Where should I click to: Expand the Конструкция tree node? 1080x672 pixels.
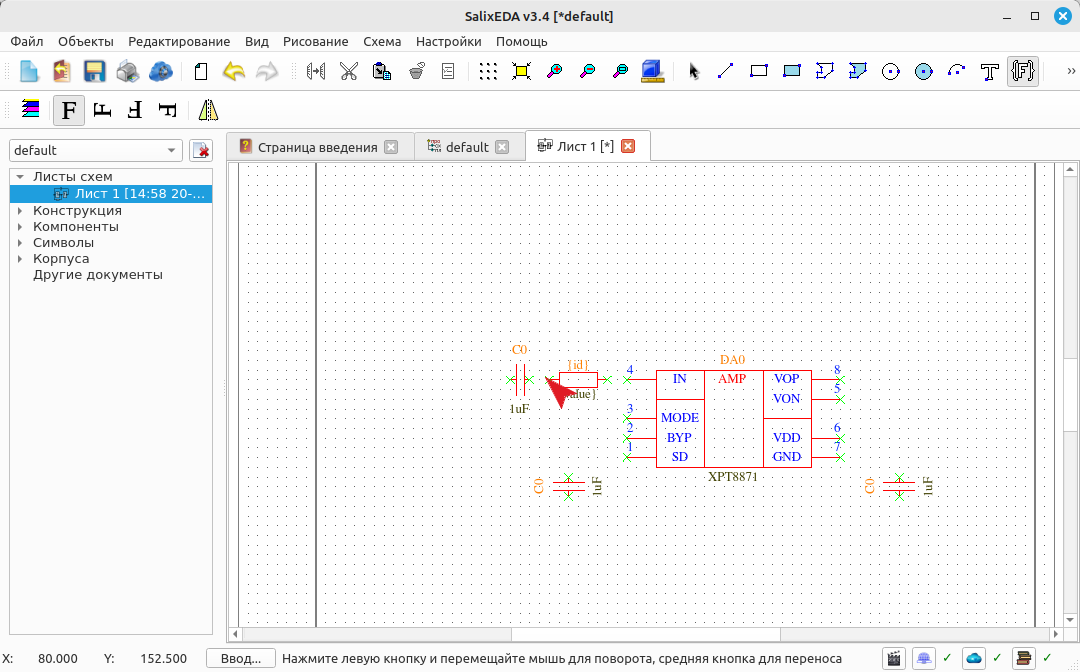coord(20,211)
